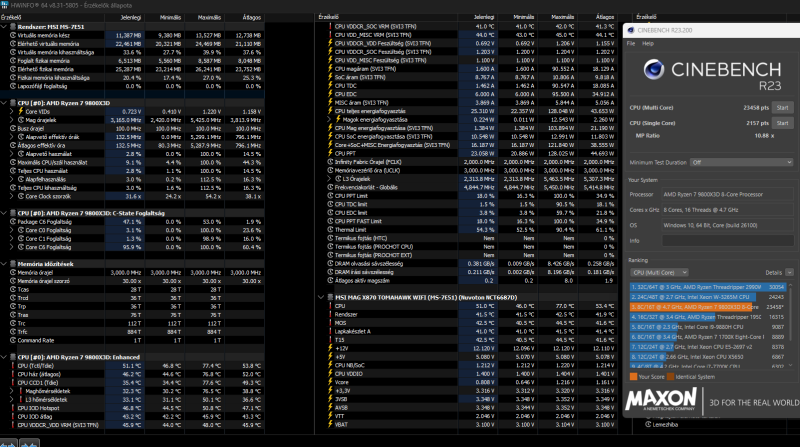Image resolution: width=800 pixels, height=447 pixels.
Task: Collapse the CPU [#0] AMD Ryzen 7 9800X3D group
Action: 4,103
